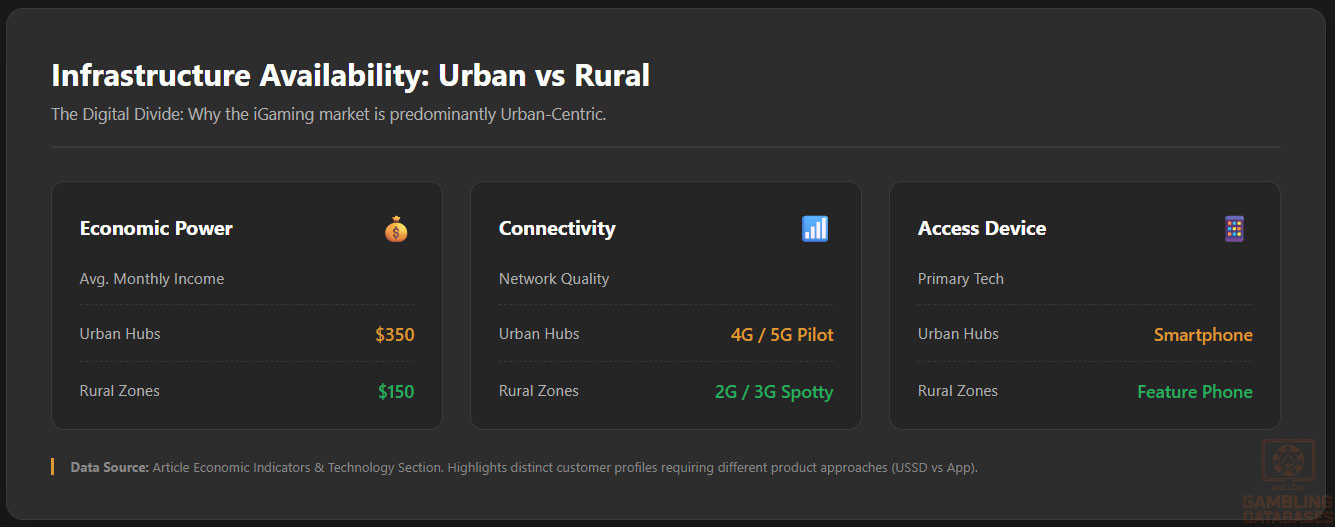Click the Avg. Monthly Income label

tap(152, 279)
